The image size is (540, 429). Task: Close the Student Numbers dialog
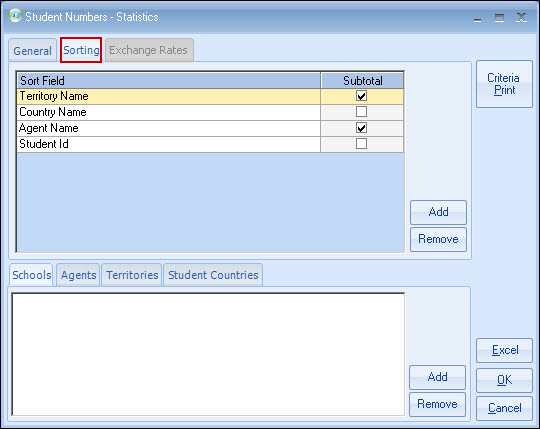[521, 18]
